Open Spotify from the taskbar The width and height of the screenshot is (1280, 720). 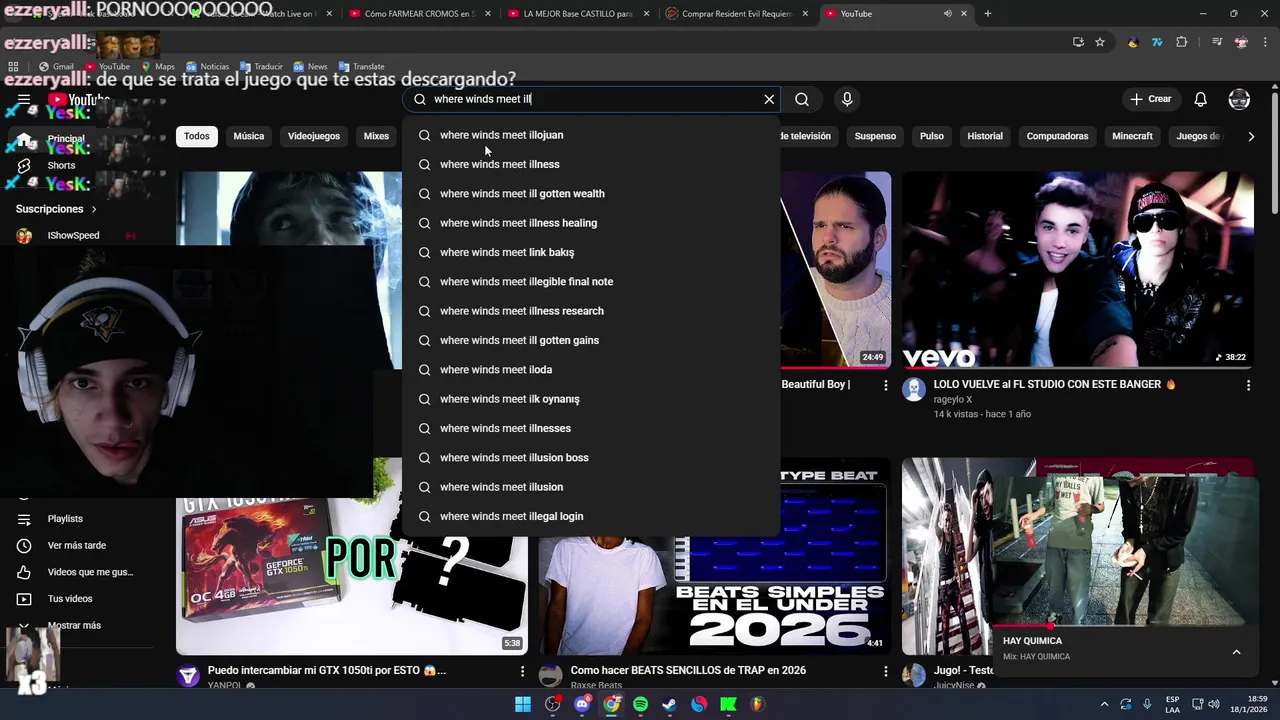[x=641, y=704]
